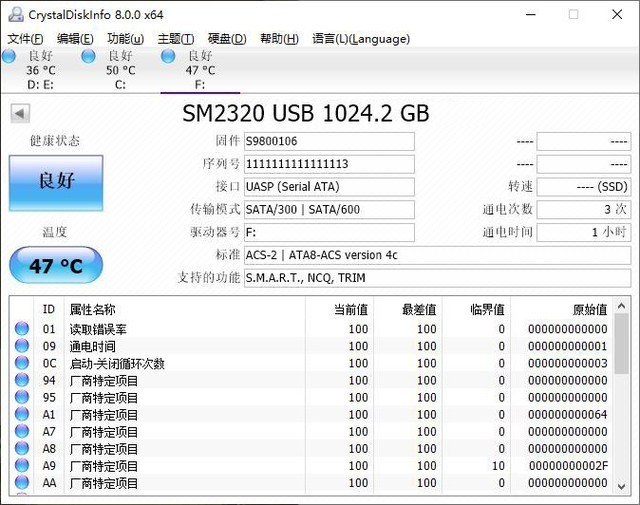The width and height of the screenshot is (640, 505).
Task: Click the ID column header
Action: pyautogui.click(x=49, y=309)
